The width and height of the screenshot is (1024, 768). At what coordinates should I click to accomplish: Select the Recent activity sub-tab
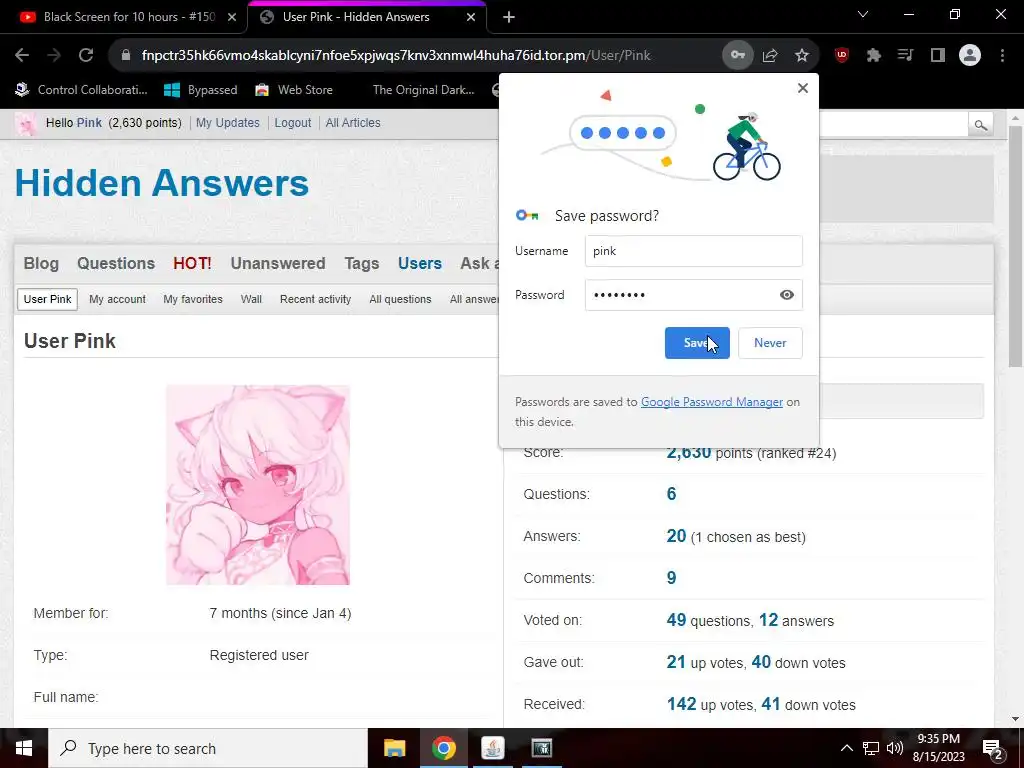pyautogui.click(x=315, y=299)
